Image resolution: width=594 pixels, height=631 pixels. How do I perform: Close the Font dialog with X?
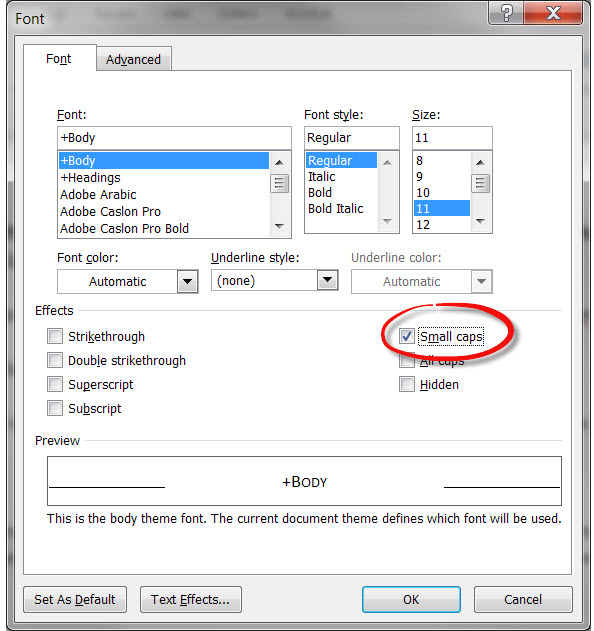pyautogui.click(x=553, y=14)
